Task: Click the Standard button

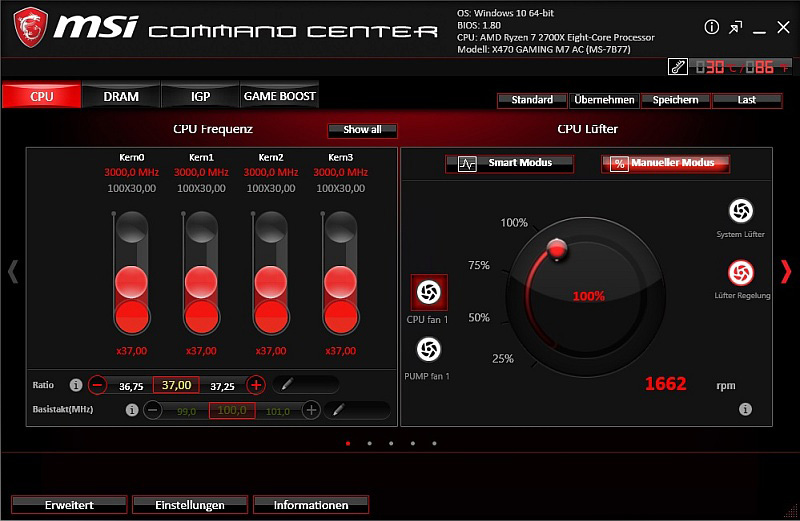Action: pos(532,100)
